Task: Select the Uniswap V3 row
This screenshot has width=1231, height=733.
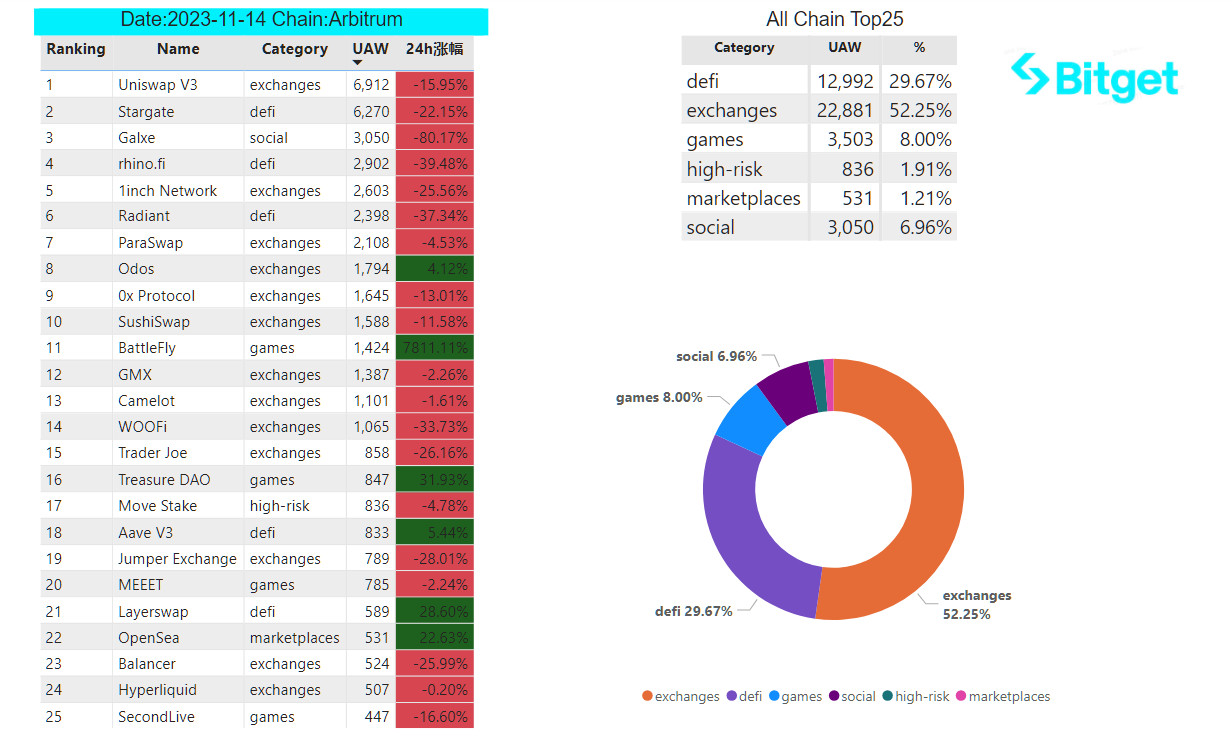Action: (x=257, y=85)
